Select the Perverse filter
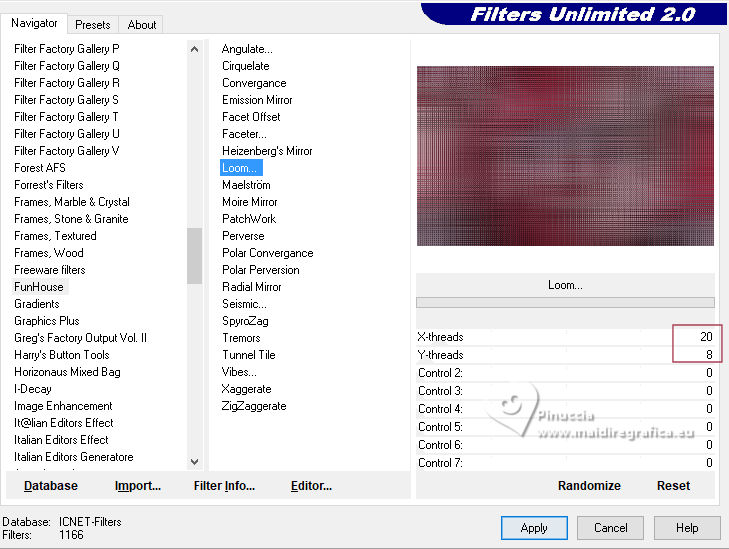Screen dimensions: 729x549 click(x=243, y=236)
